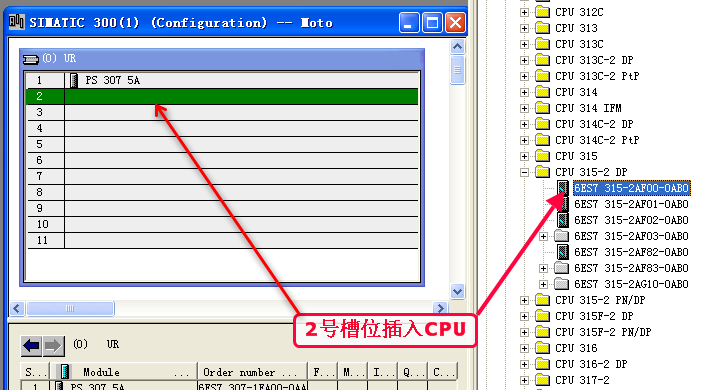Click the horizontal scrollbar right arrow

pos(440,309)
